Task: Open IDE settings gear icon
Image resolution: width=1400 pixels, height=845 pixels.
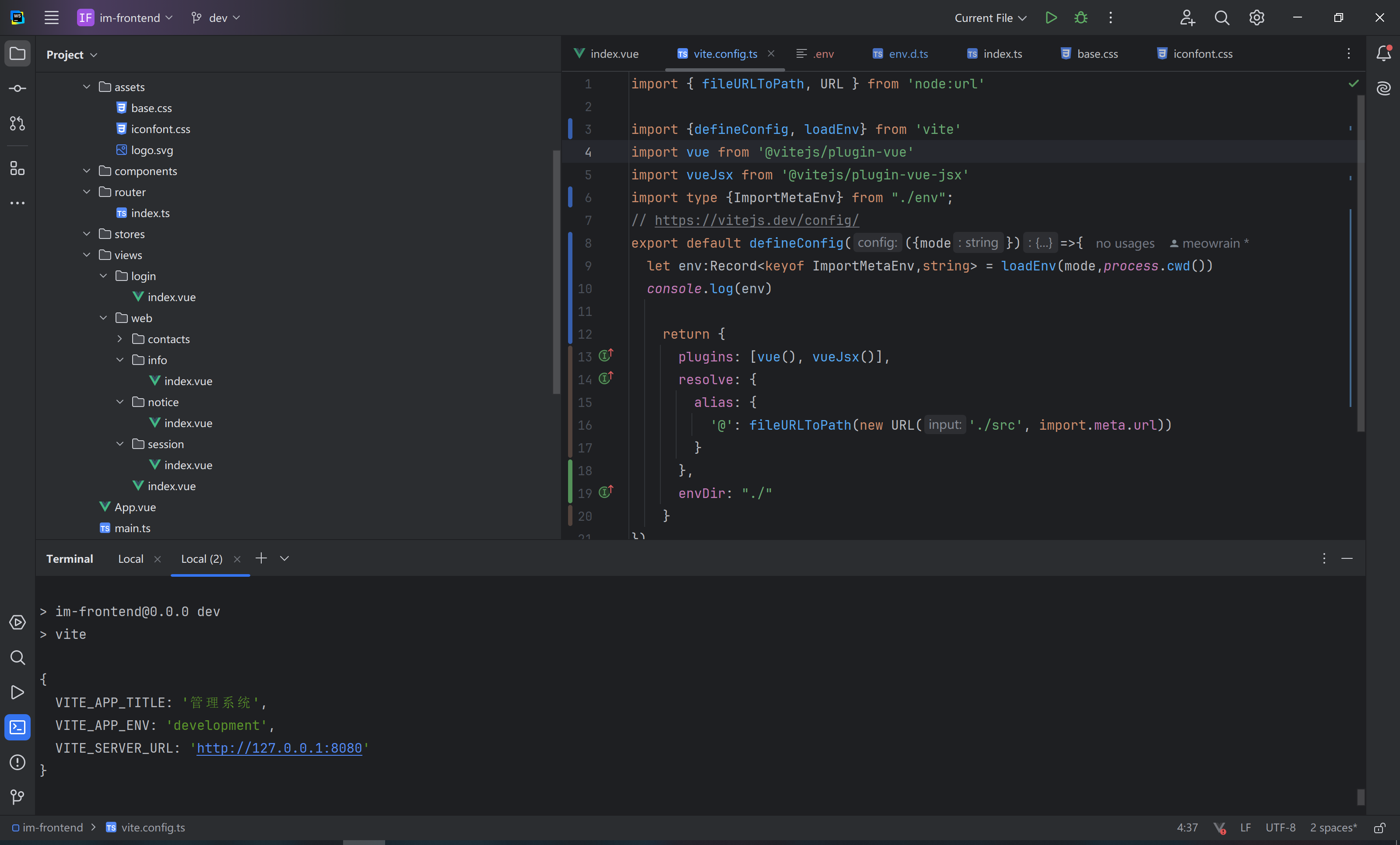Action: [x=1256, y=18]
